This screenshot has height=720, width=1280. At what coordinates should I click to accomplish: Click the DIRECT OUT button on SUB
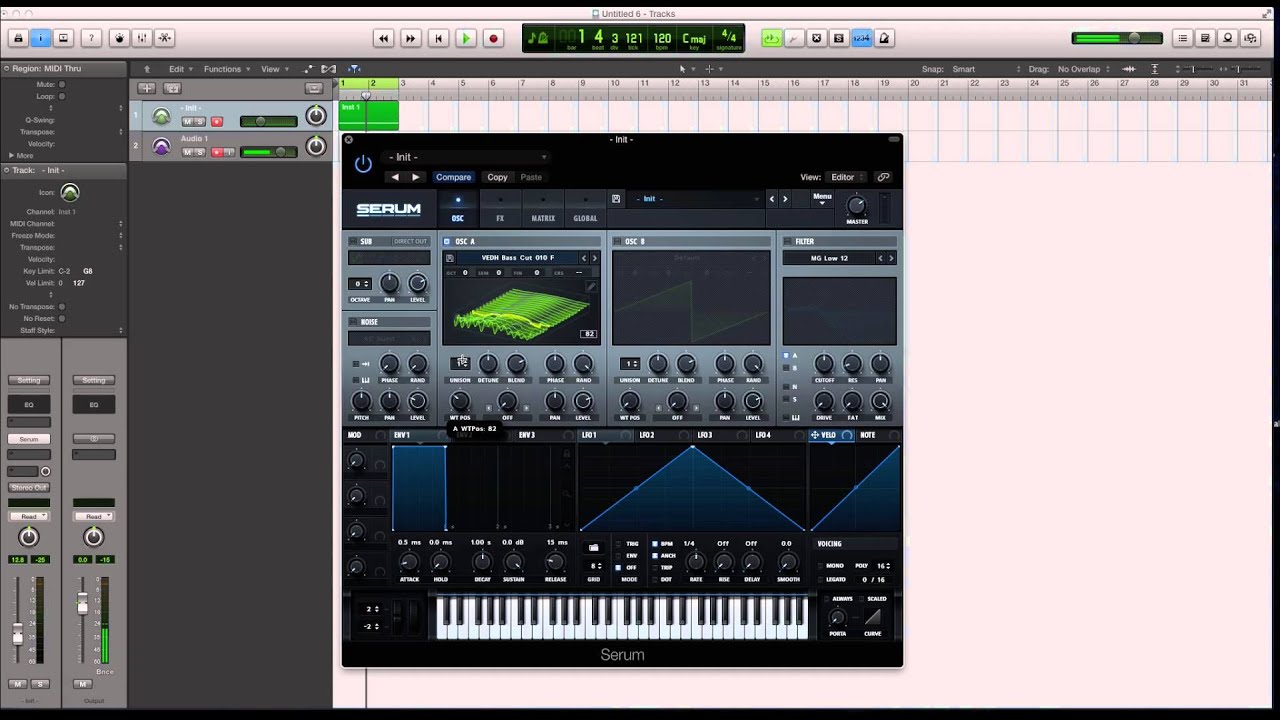tap(410, 241)
